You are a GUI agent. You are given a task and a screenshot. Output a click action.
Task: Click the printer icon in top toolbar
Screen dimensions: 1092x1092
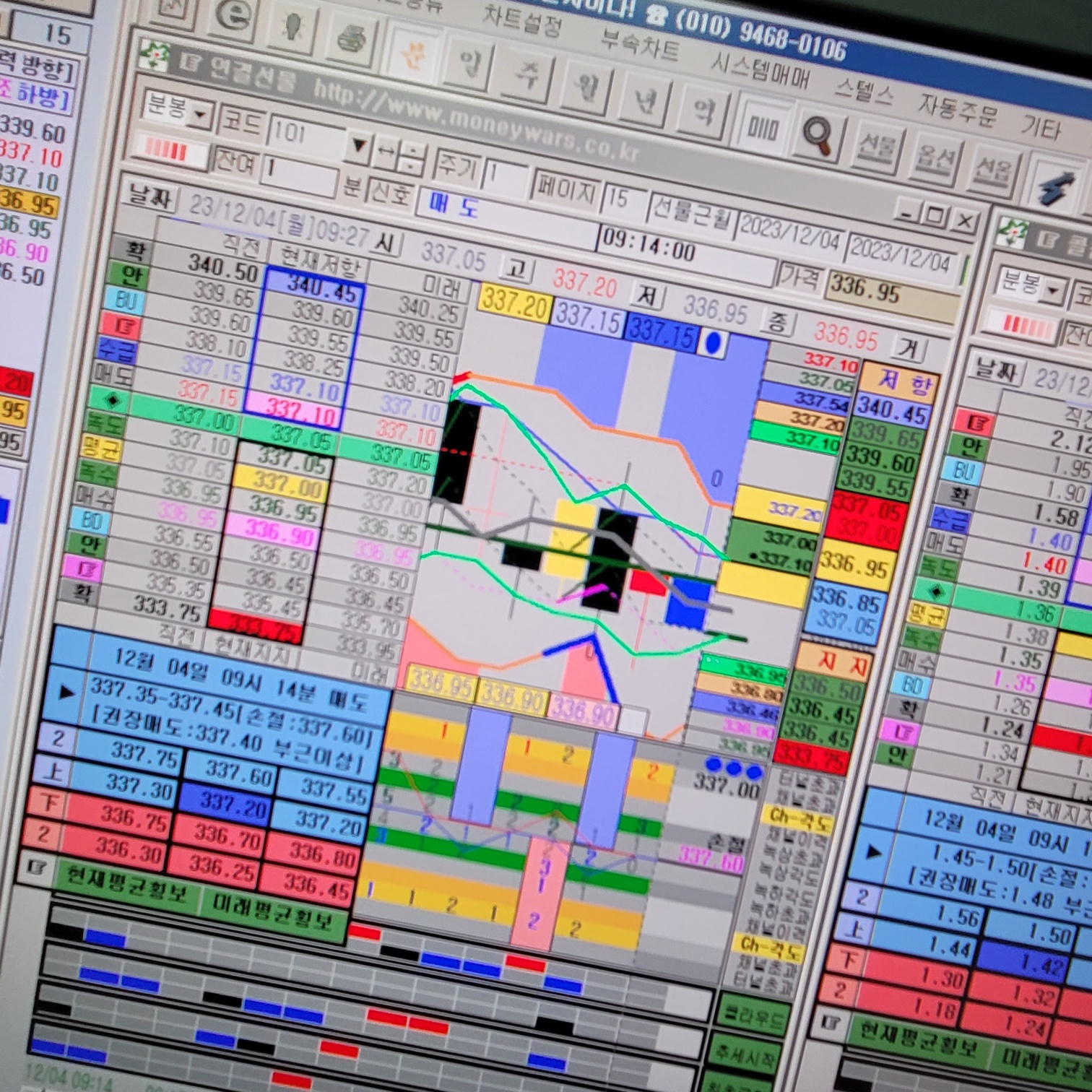coord(353,38)
